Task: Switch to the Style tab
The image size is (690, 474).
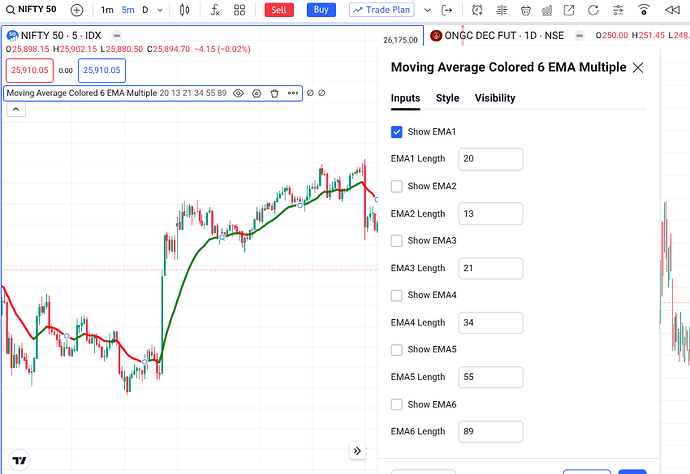Action: 447,99
